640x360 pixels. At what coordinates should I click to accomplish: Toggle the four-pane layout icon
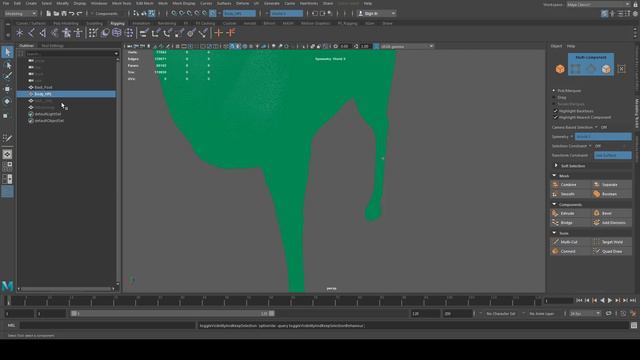point(7,167)
